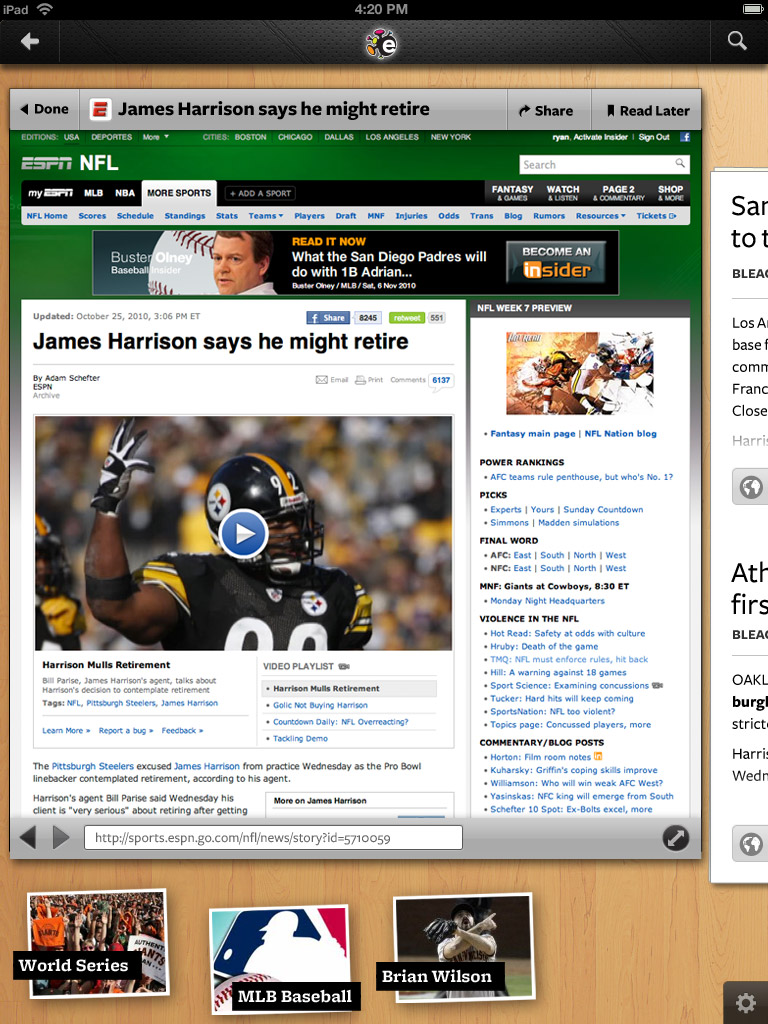Expand browser with the fullscreen arrow icon

coord(676,838)
